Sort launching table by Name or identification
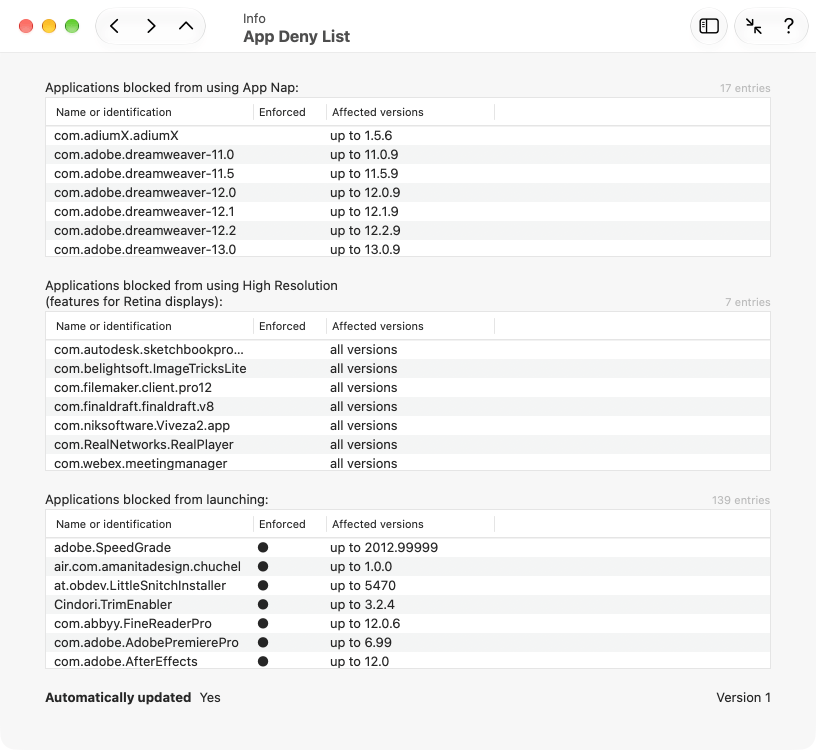 149,524
